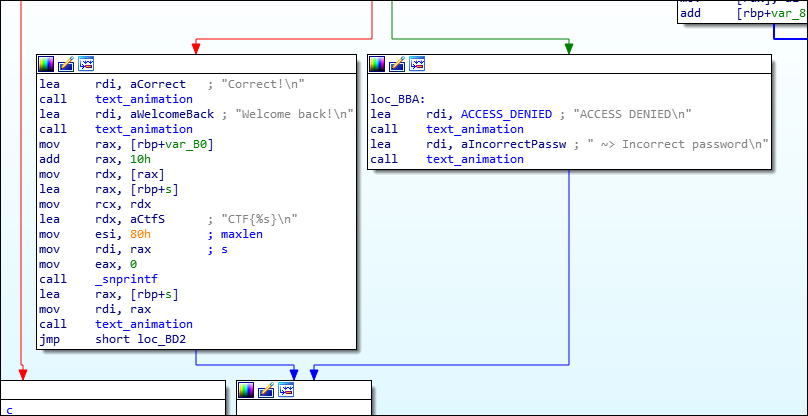Open node color picker in Correct block
This screenshot has height=416, width=808.
click(46, 64)
